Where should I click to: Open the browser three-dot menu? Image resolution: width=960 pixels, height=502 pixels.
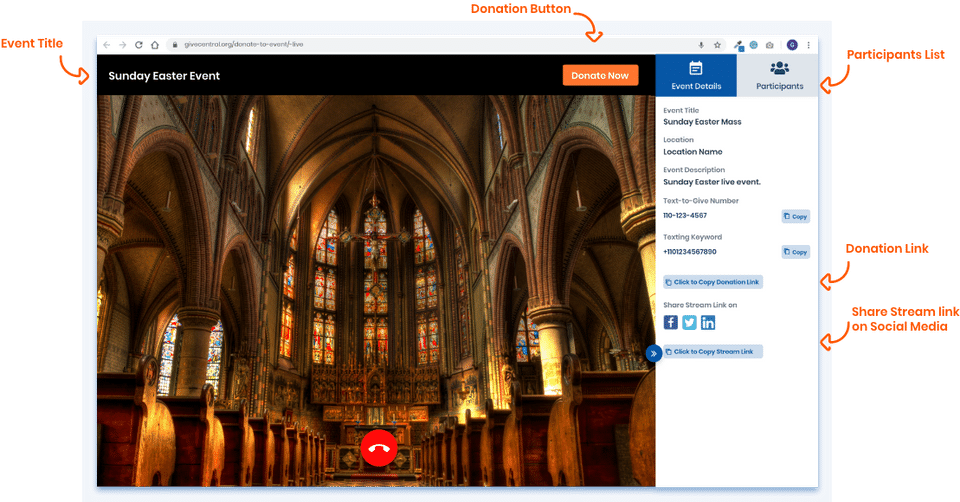(x=808, y=45)
